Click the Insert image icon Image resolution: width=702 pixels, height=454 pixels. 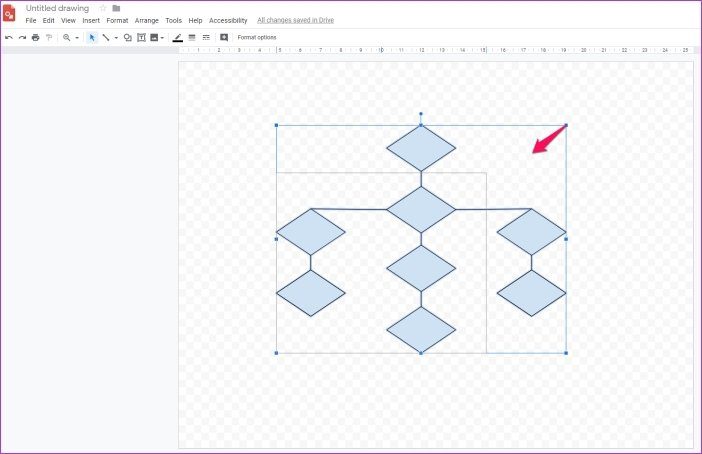coord(154,38)
